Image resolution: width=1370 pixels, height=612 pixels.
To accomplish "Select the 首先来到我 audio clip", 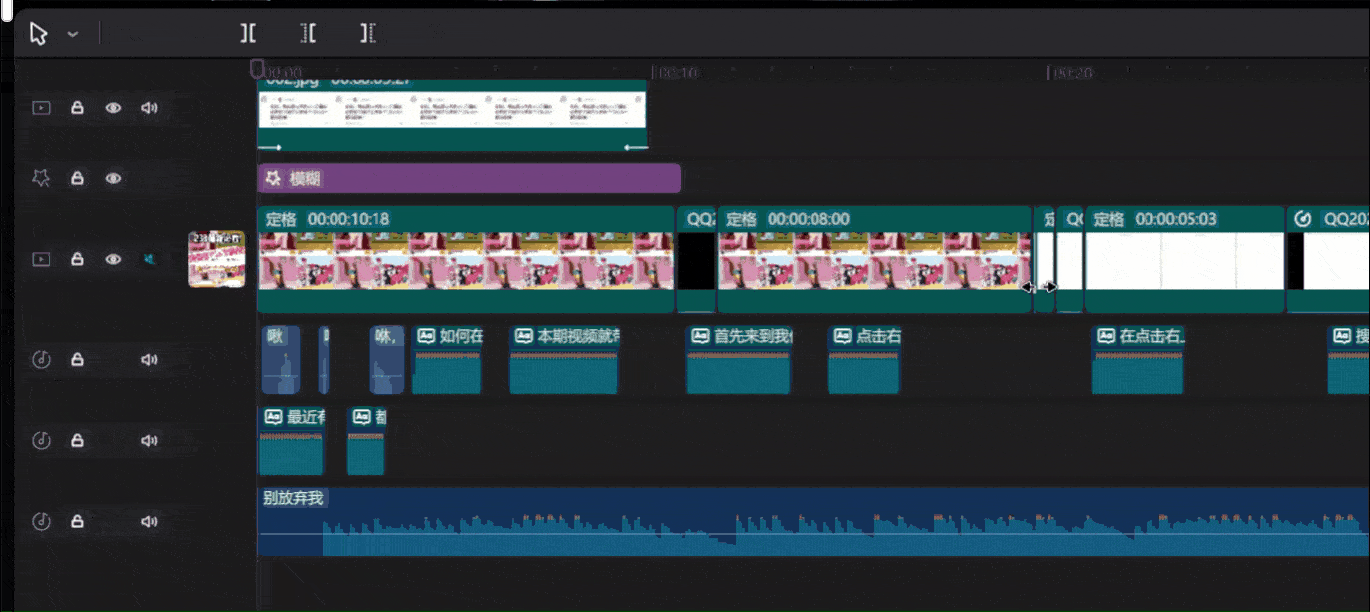I will (x=739, y=360).
